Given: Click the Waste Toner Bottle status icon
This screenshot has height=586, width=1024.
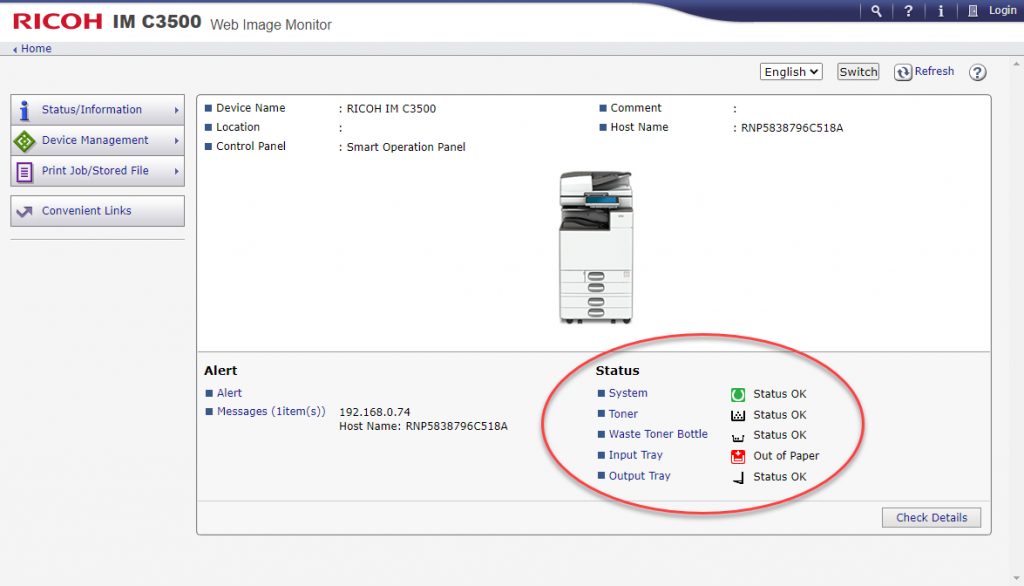Looking at the screenshot, I should click(x=738, y=437).
